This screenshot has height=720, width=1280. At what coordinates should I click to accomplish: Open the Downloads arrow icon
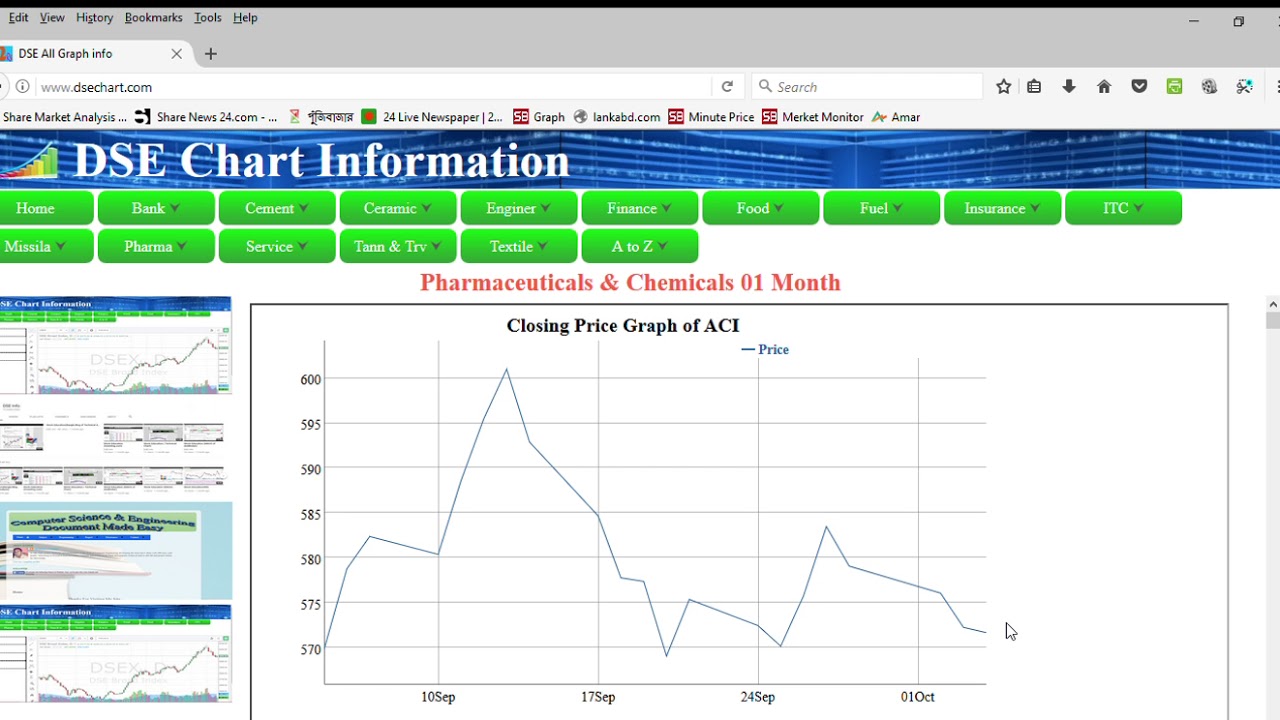click(x=1069, y=87)
